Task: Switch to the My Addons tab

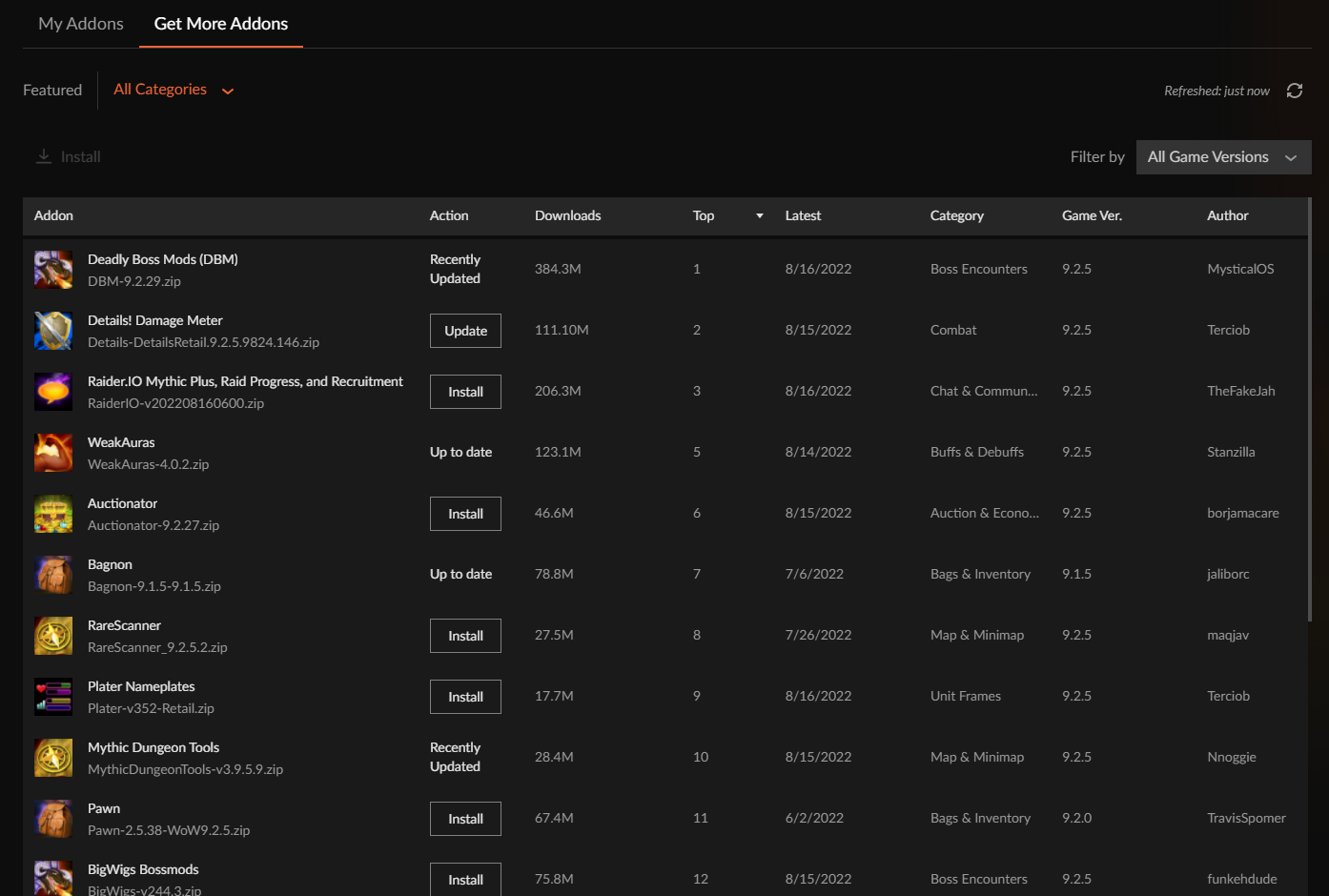Action: [80, 23]
